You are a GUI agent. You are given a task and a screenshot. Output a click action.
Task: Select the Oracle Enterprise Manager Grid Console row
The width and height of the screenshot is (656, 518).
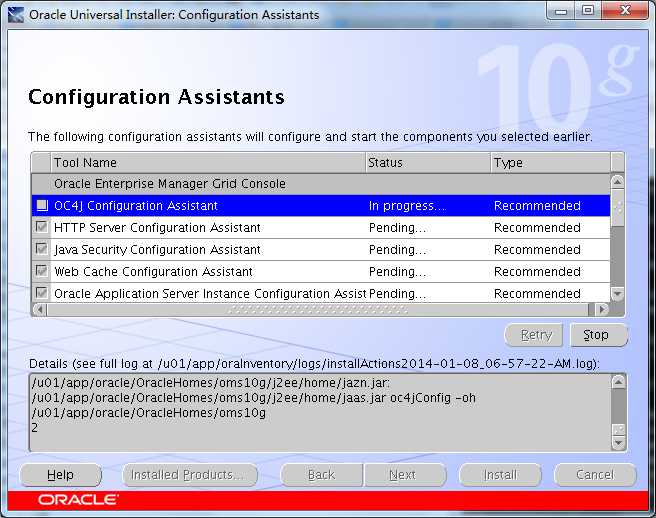(321, 184)
